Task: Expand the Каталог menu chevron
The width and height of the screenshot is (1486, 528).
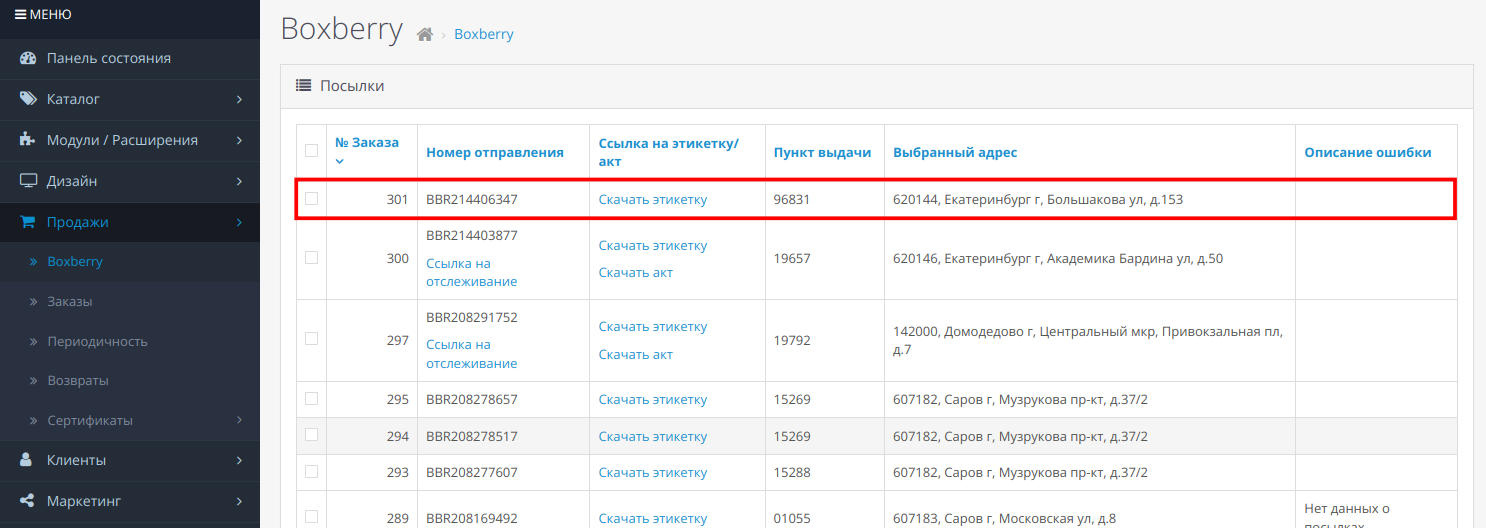Action: (240, 99)
